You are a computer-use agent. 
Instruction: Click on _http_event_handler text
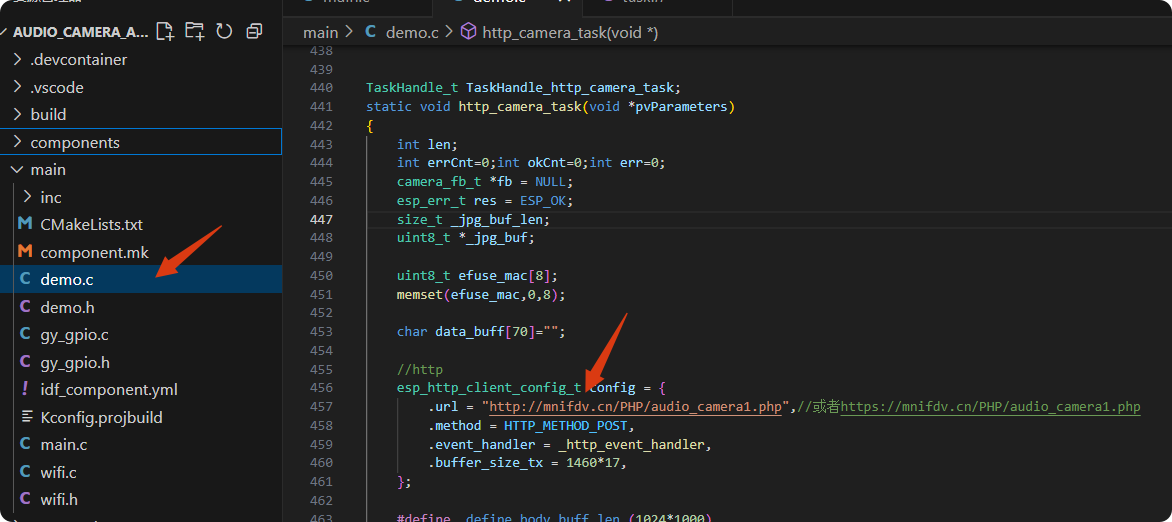(x=634, y=445)
